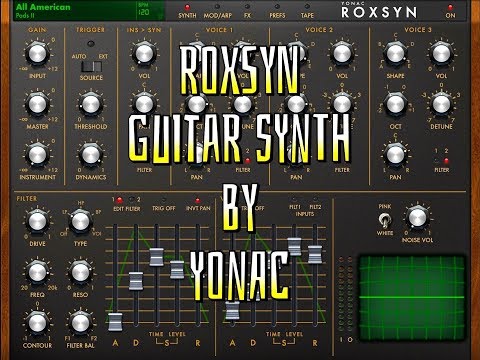Click the THRESHOLD knob

pos(91,104)
